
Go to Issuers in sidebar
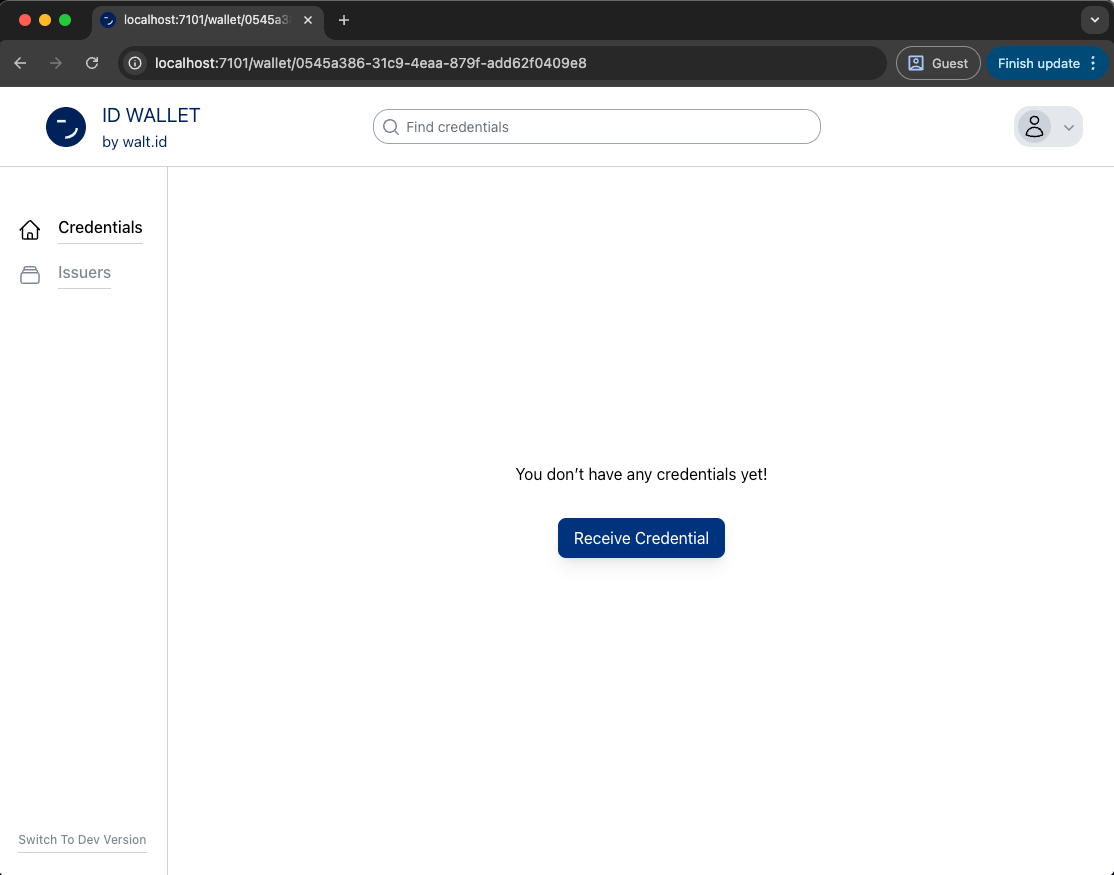tap(85, 273)
